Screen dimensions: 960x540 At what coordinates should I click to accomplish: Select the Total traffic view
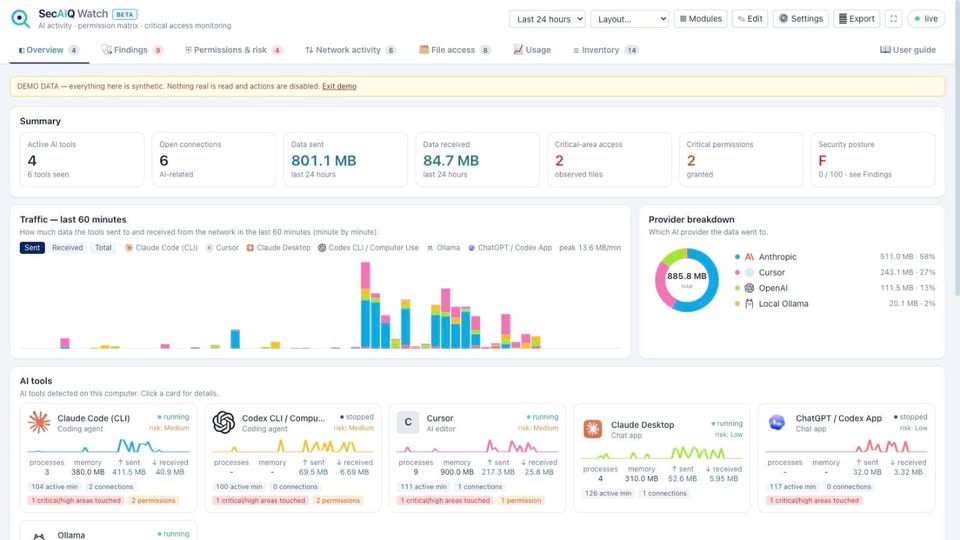click(103, 248)
